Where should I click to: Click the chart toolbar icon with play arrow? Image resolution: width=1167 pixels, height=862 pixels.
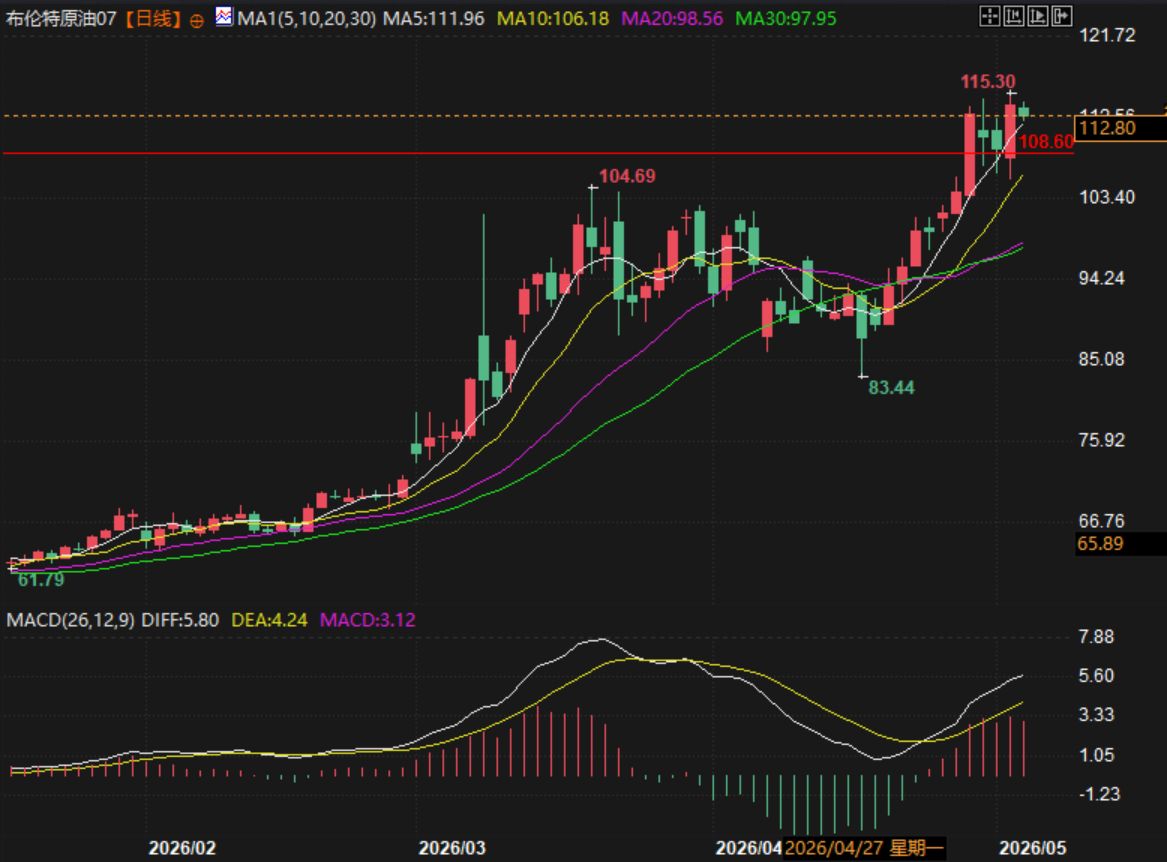[x=1037, y=16]
